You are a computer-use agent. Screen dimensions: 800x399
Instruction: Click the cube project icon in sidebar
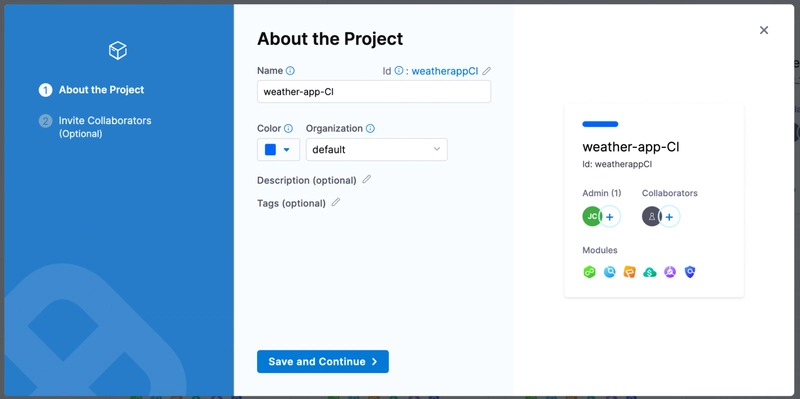click(117, 51)
